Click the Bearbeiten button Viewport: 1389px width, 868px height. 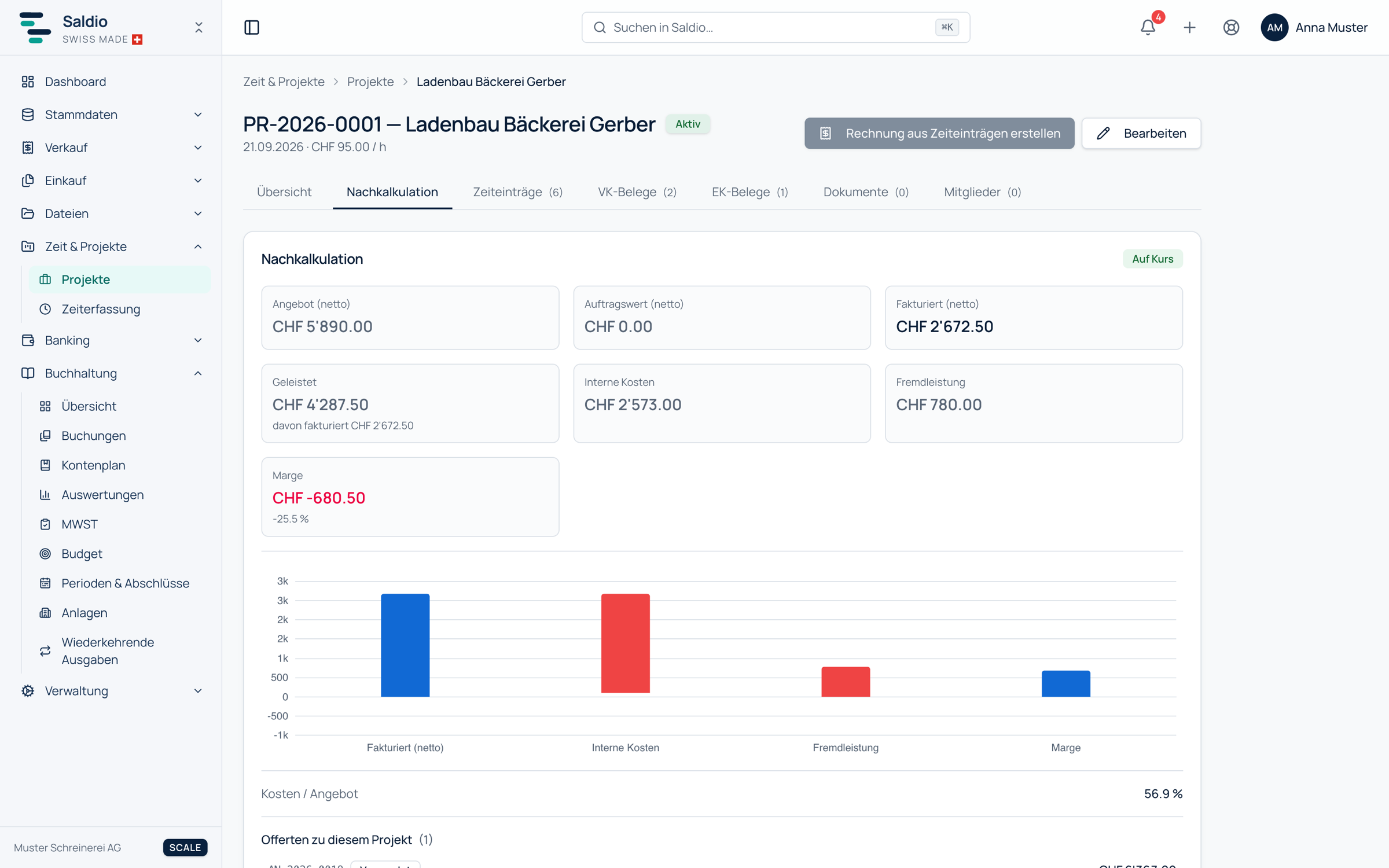(1141, 134)
